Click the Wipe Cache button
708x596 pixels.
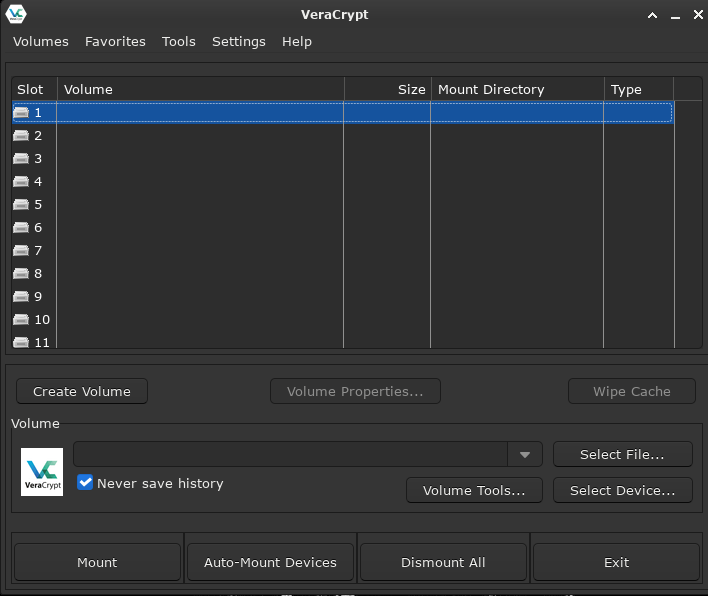point(632,391)
